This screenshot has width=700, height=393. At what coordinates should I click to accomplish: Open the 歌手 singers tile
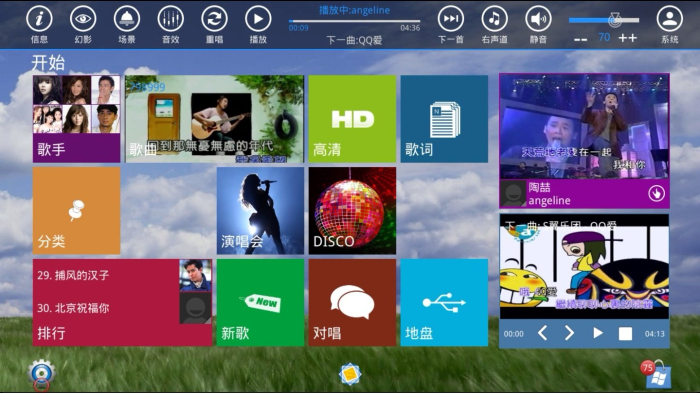76,119
